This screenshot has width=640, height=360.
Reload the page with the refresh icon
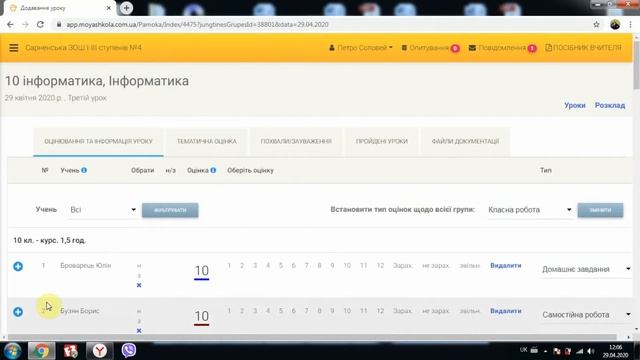40,24
